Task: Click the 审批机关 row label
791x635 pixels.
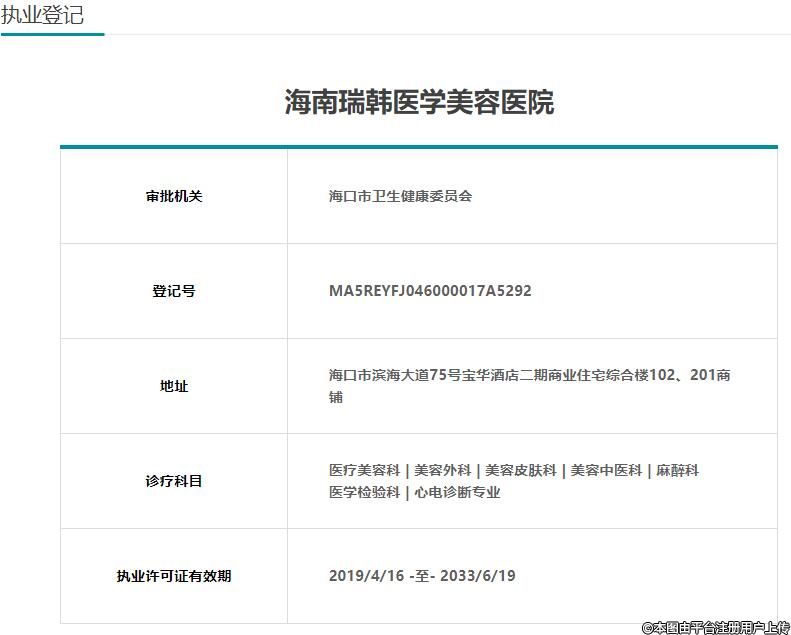Action: (174, 196)
